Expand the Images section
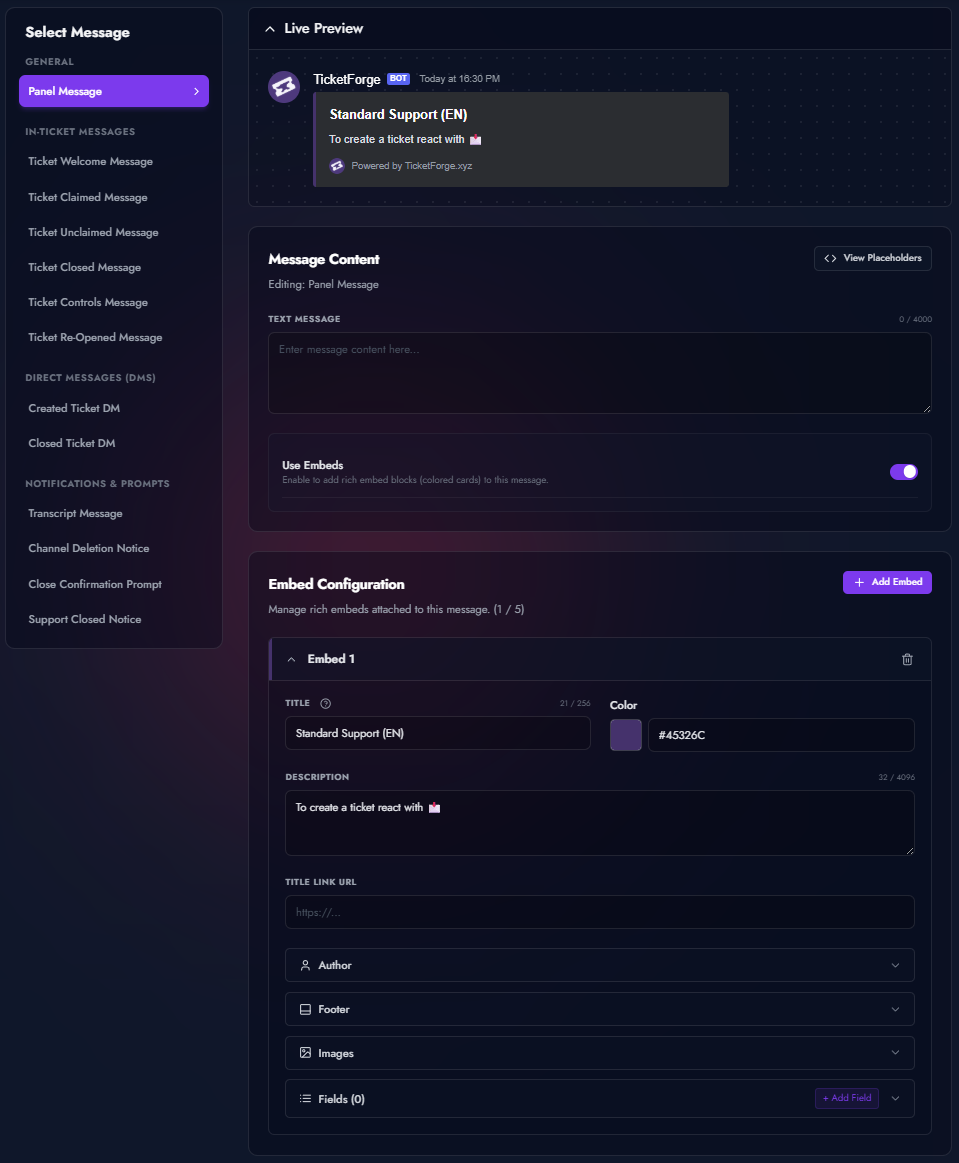This screenshot has width=959, height=1163. click(x=896, y=1053)
